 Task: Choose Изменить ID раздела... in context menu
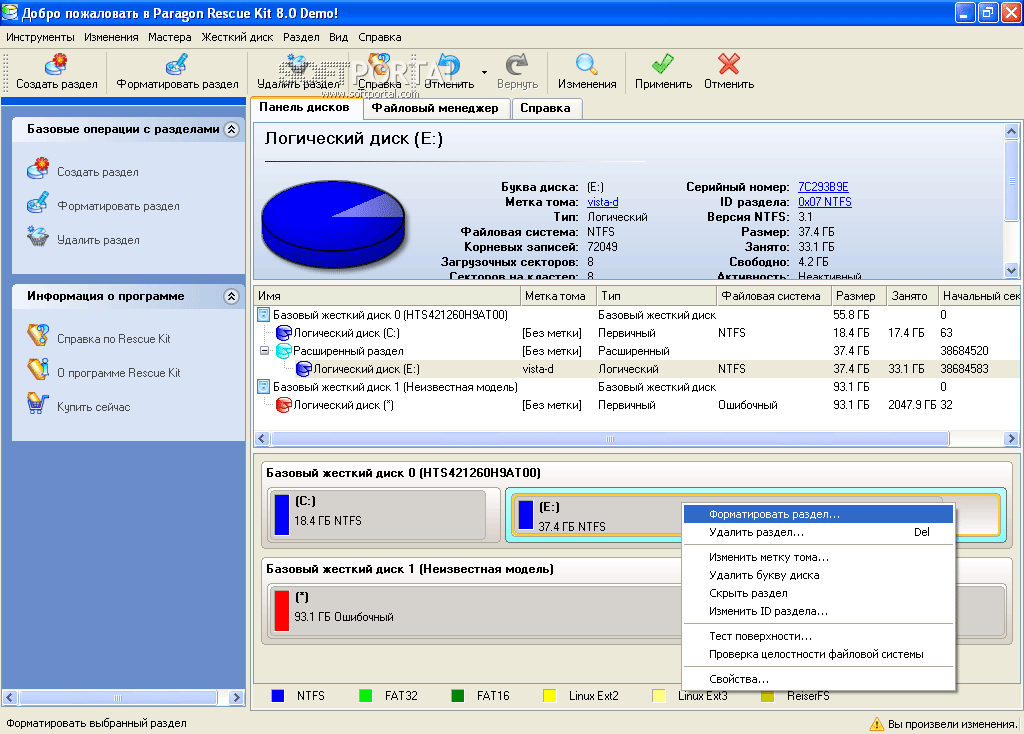point(818,611)
